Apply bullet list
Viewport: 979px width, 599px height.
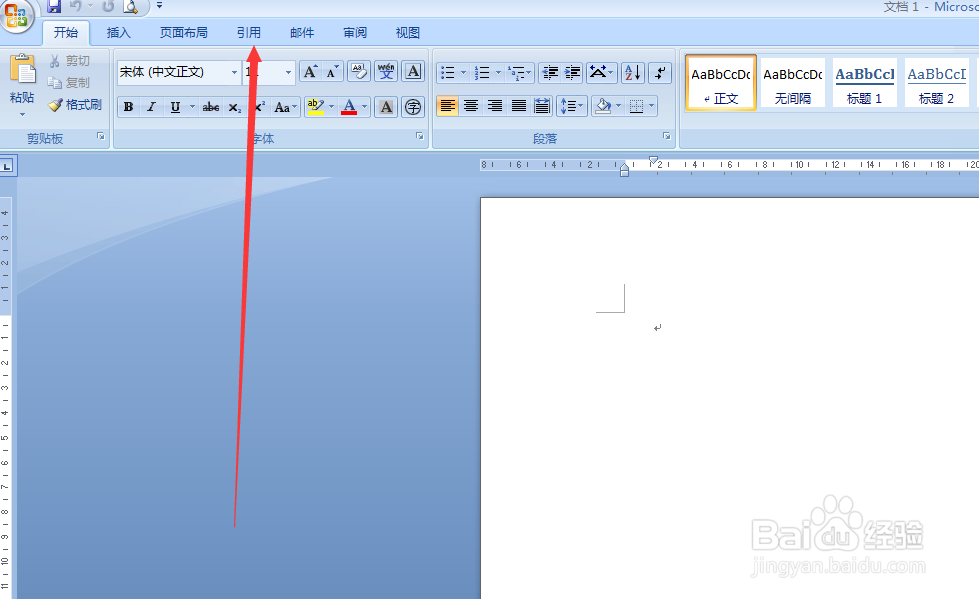point(448,72)
